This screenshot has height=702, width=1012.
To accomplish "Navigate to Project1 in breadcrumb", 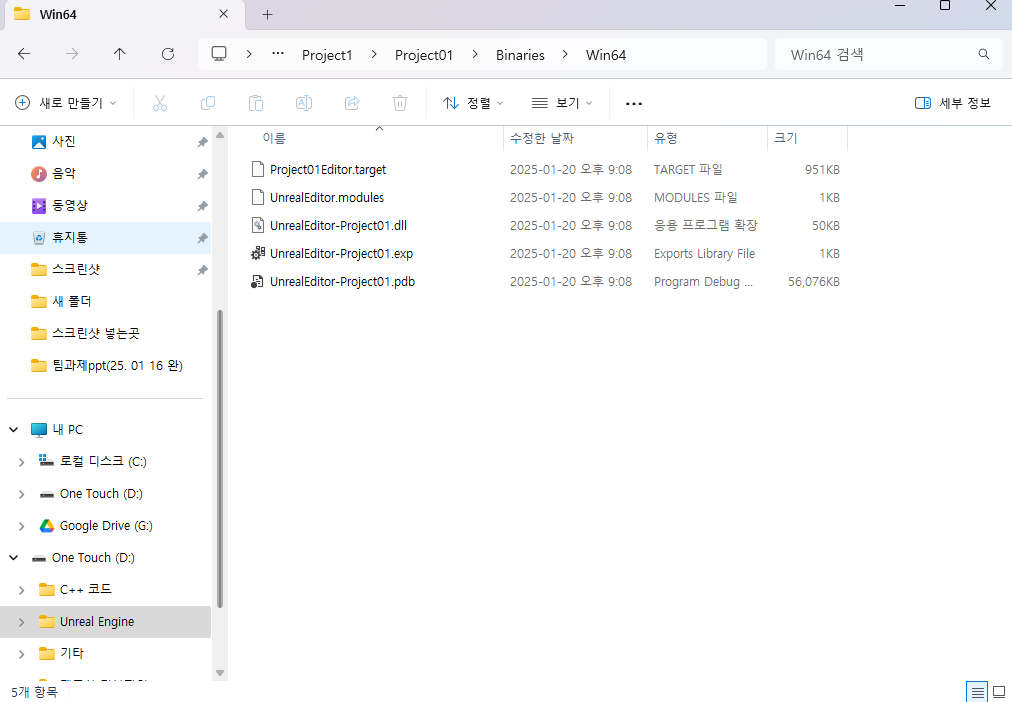I will [x=327, y=55].
